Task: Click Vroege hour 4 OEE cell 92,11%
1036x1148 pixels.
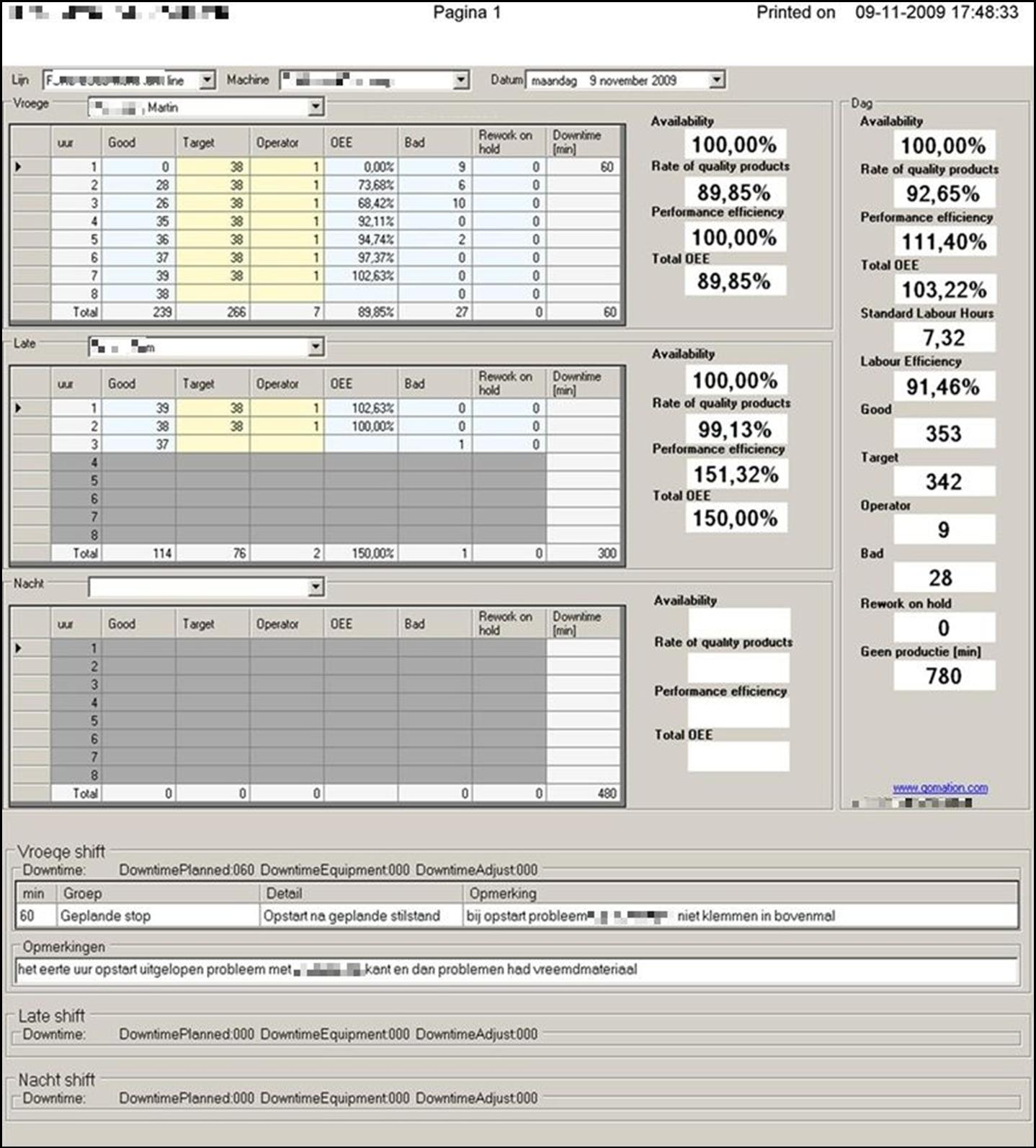Action: coord(360,221)
